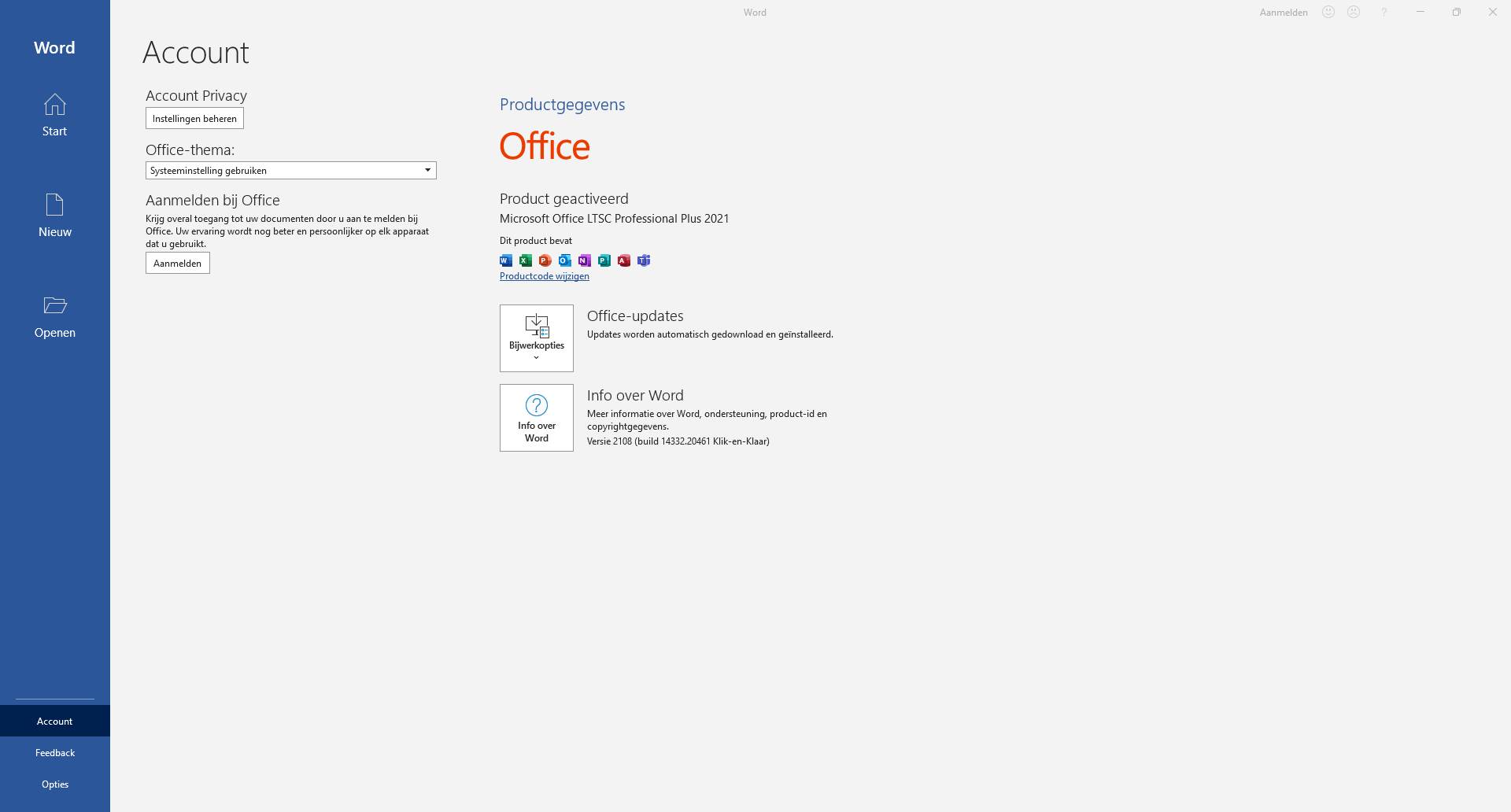Open the Productcode wijzigen link
The image size is (1511, 812).
[x=545, y=276]
